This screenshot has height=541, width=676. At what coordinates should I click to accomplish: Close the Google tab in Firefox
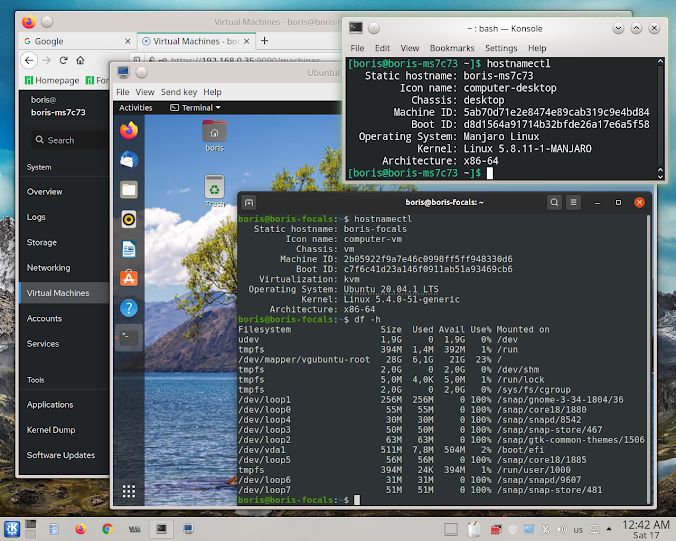point(128,41)
